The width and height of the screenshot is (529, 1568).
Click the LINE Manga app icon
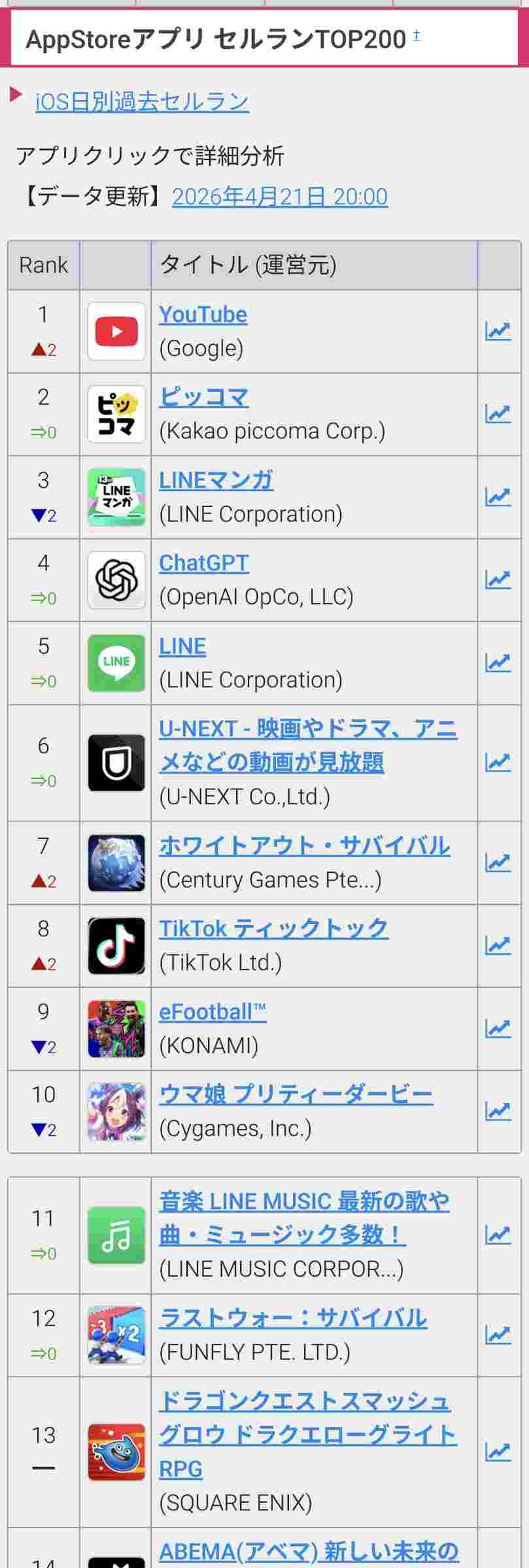click(x=116, y=497)
